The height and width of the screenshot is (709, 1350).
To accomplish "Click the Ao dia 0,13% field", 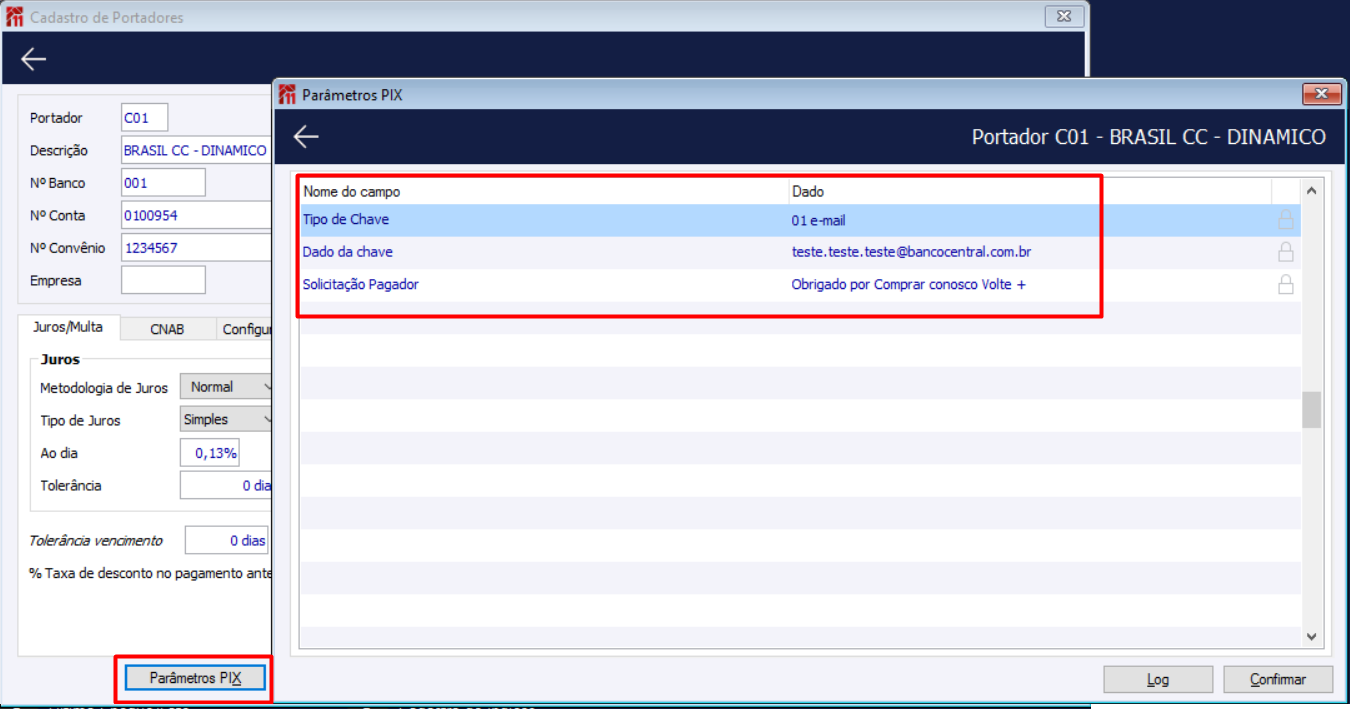I will tap(210, 453).
